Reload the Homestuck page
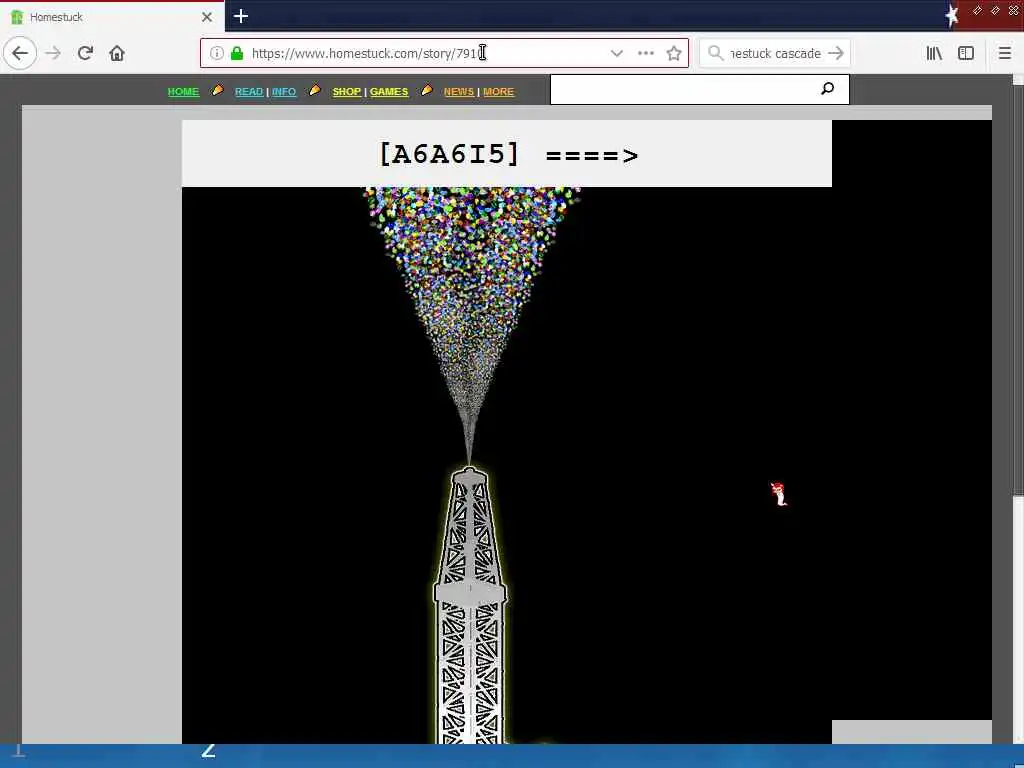 pyautogui.click(x=85, y=53)
